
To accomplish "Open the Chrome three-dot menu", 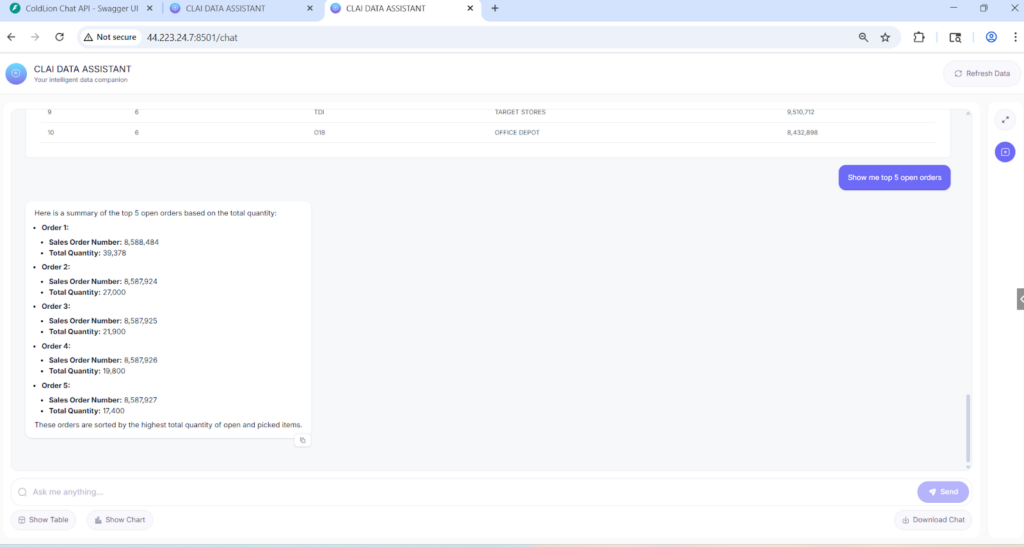I will tap(1014, 37).
